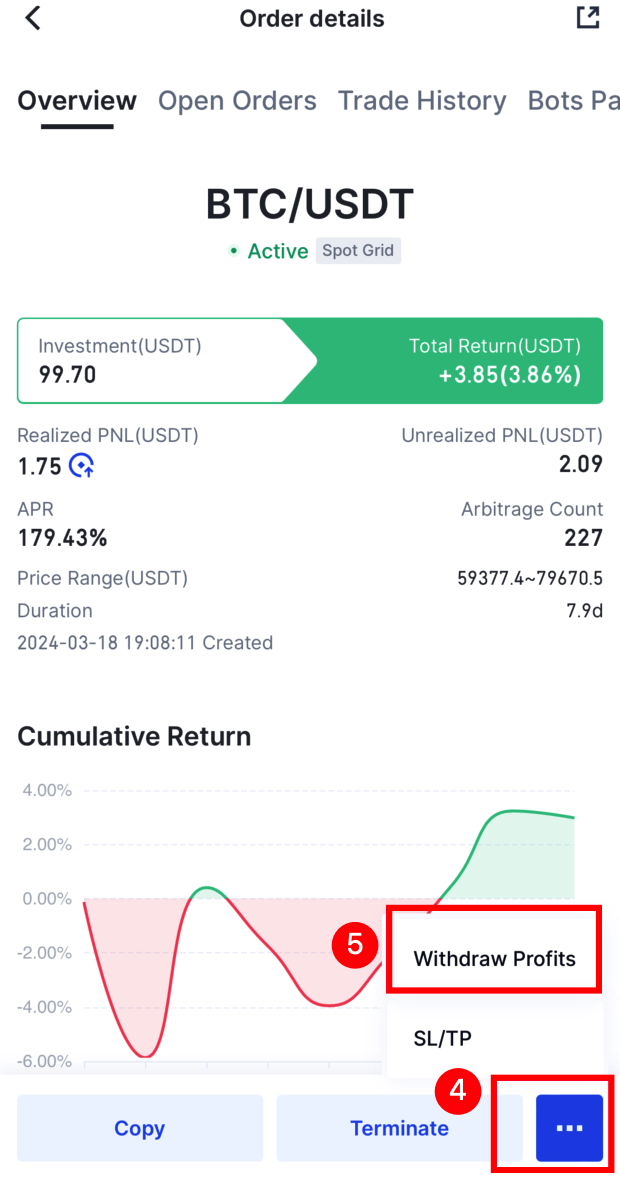Tap the Terminate button

[x=399, y=1128]
